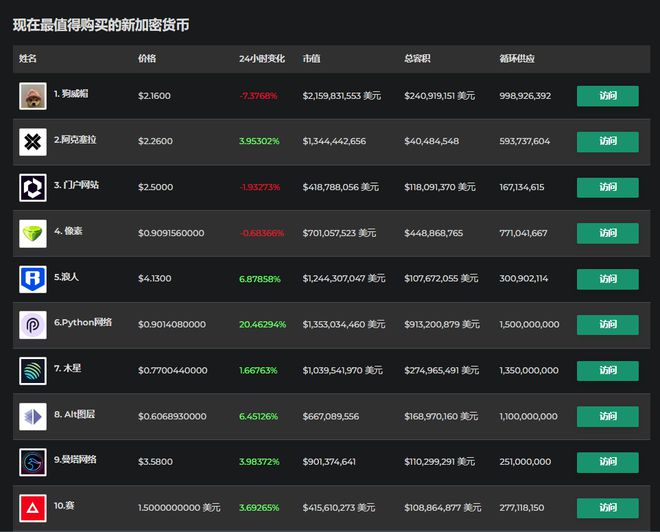Click the price $4.1300
Screen dimensions: 660x532
click(154, 278)
